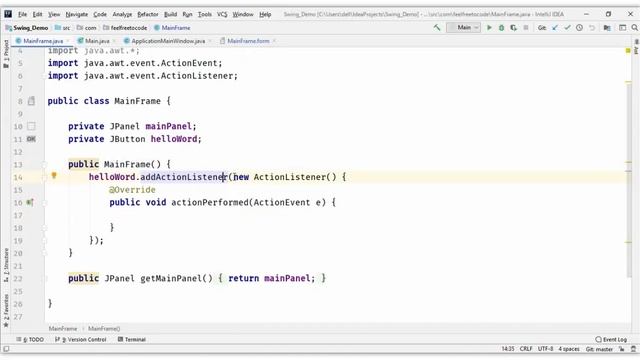
Task: Click MainFrame class in navigation bar
Action: click(172, 28)
